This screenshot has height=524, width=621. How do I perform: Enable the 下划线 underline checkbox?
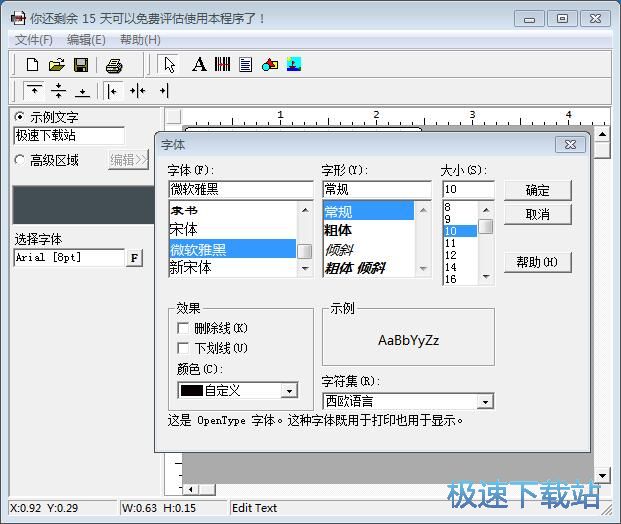(183, 348)
